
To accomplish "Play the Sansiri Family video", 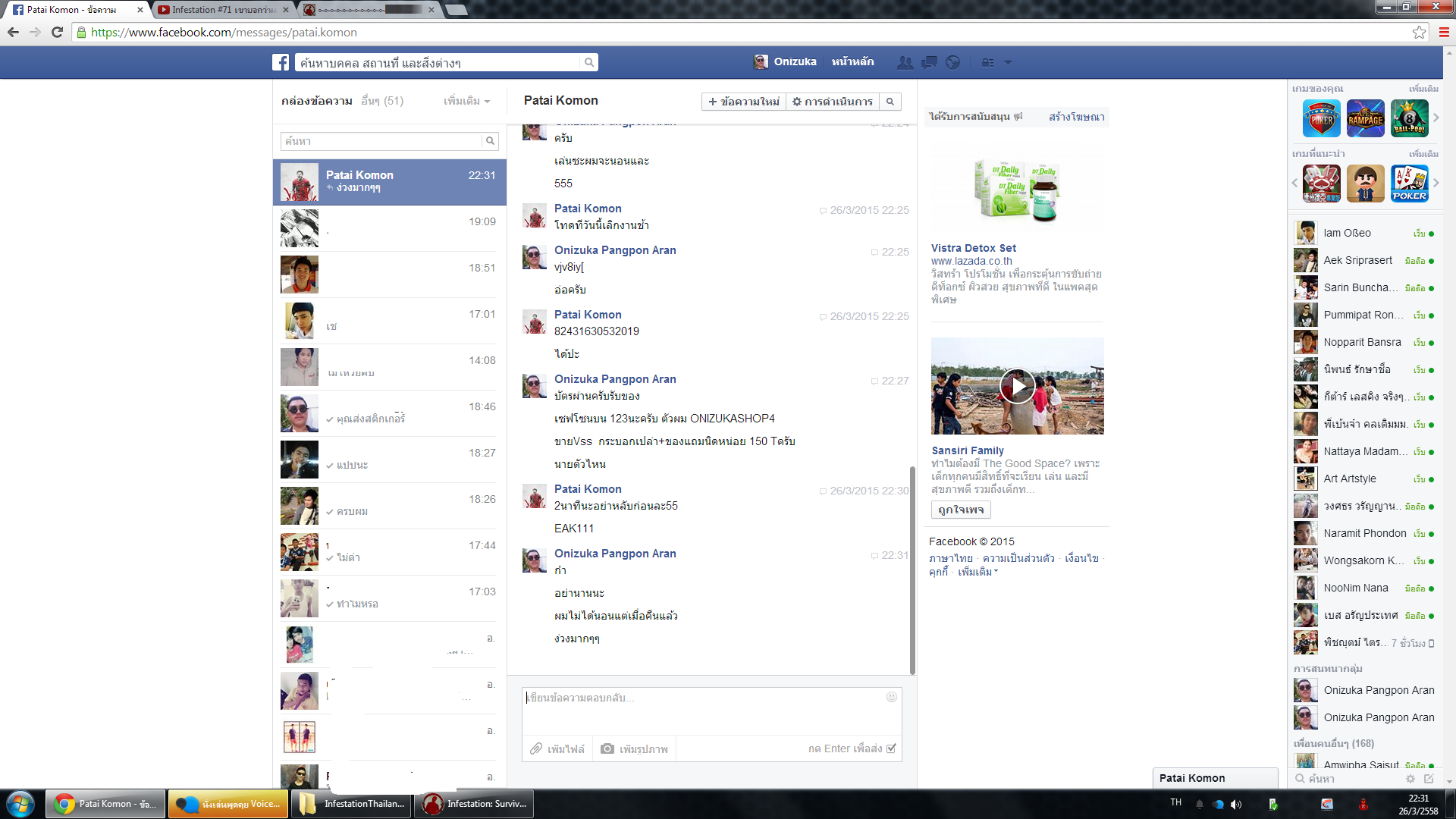I will pyautogui.click(x=1017, y=386).
